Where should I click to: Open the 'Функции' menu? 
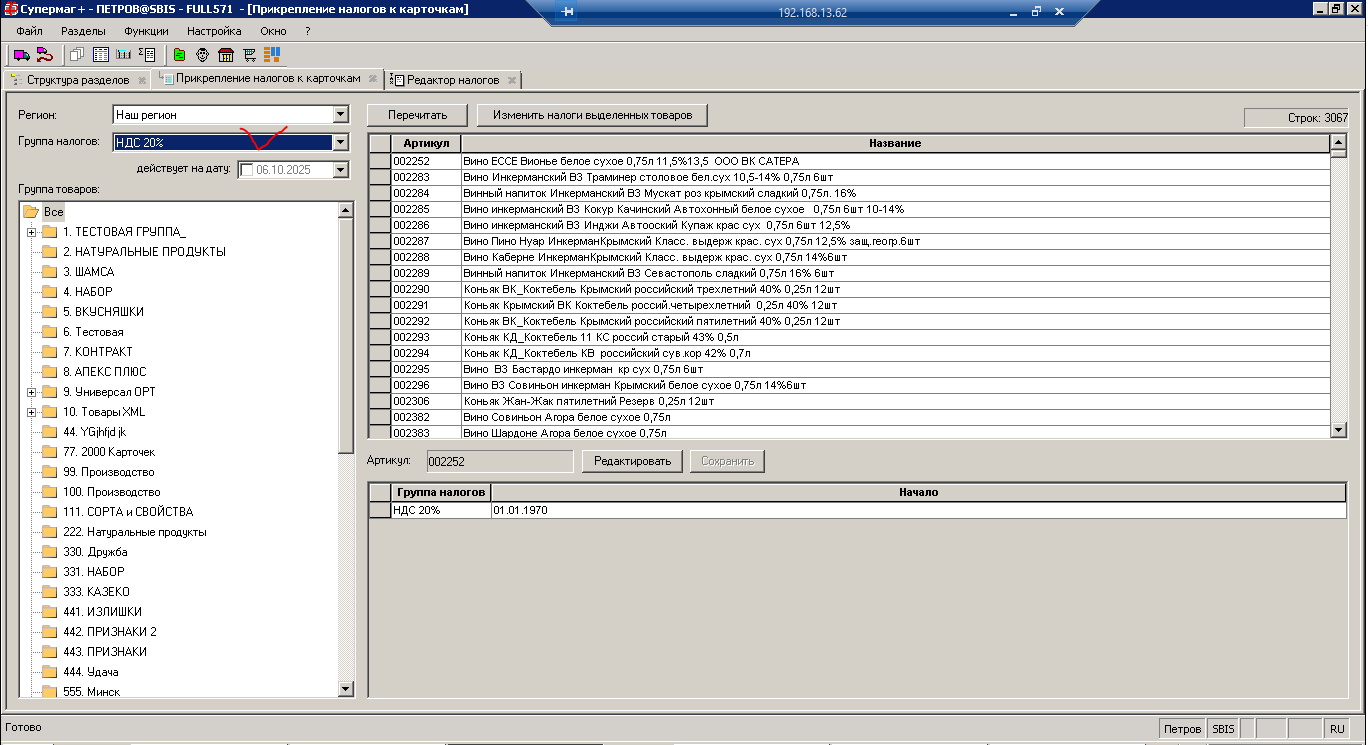tap(146, 31)
